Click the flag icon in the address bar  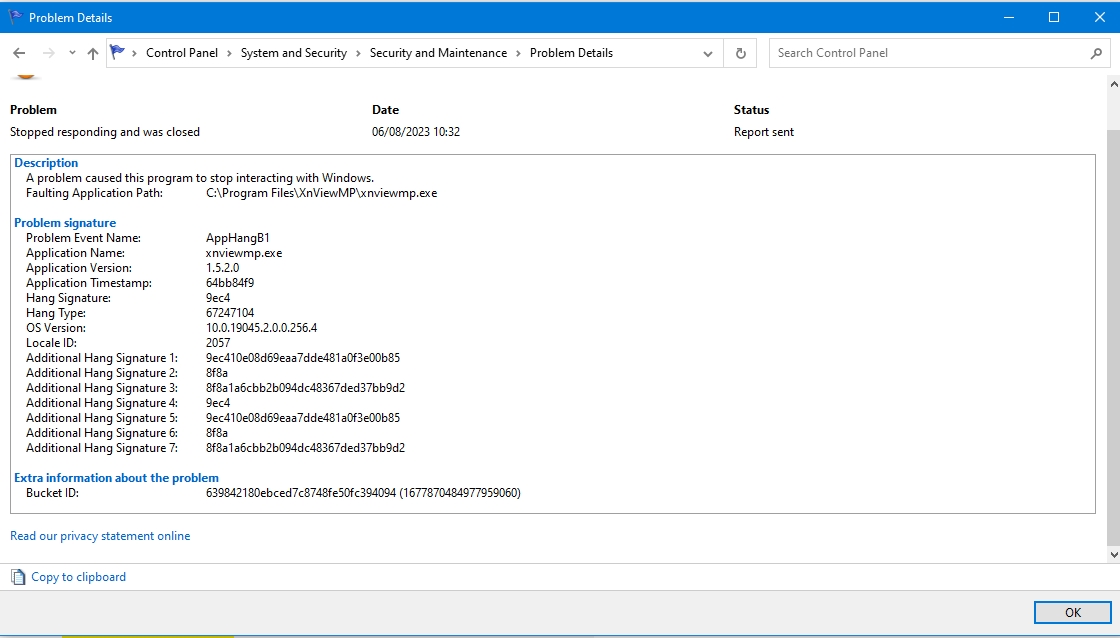118,53
